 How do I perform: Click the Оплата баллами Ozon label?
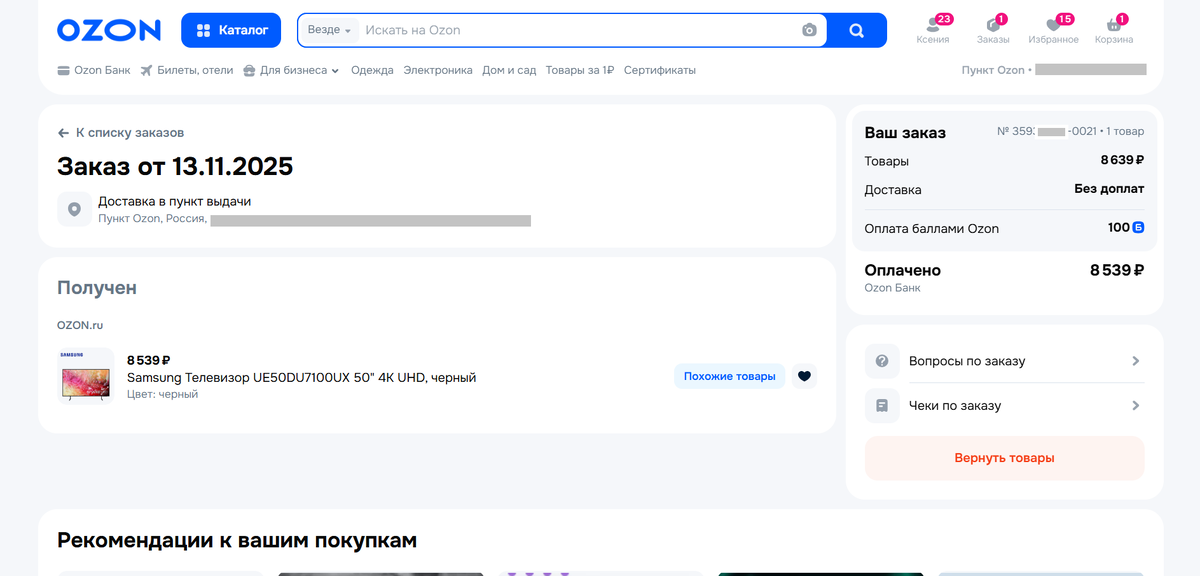[x=932, y=228]
